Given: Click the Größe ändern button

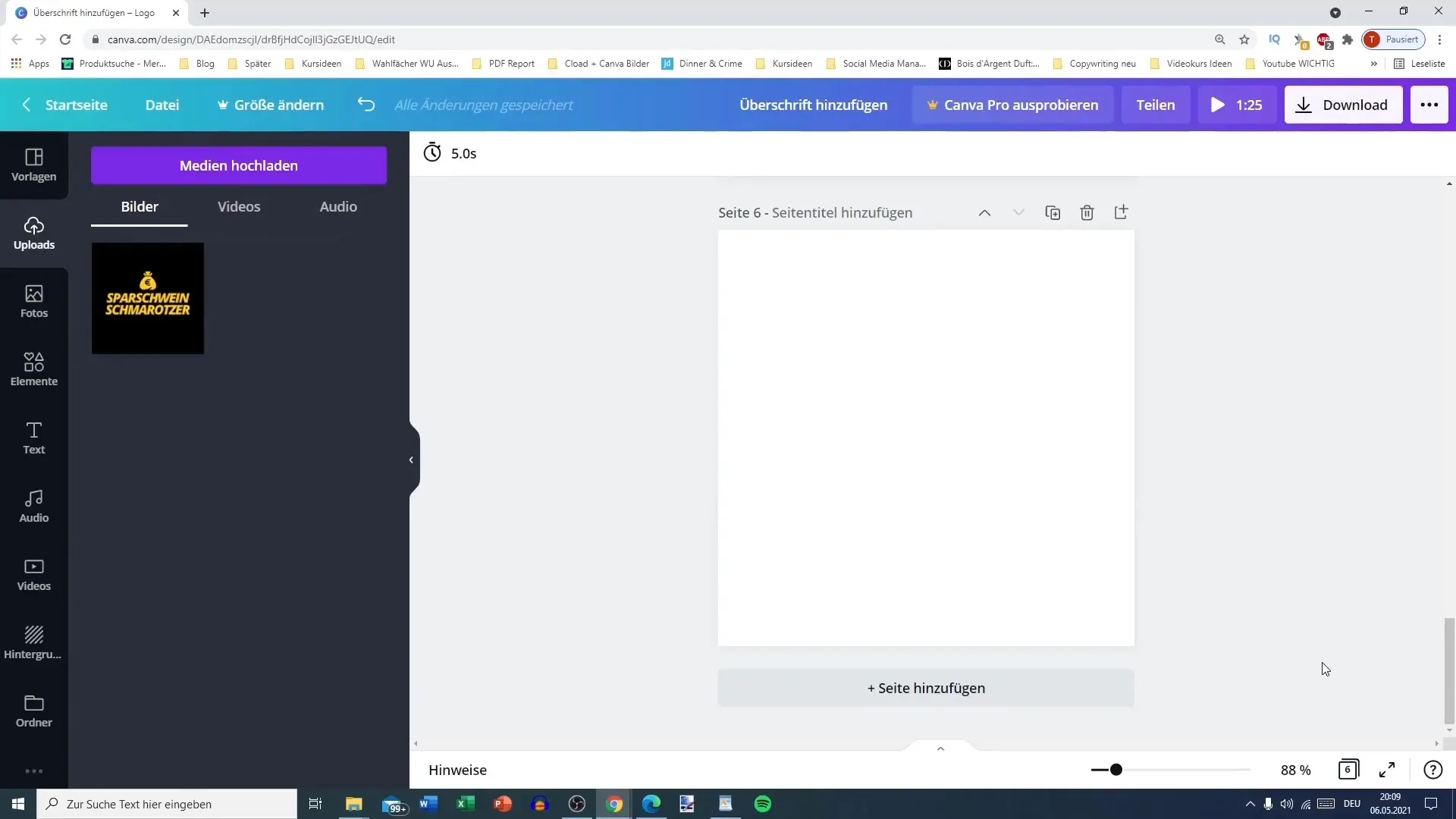Looking at the screenshot, I should pos(270,104).
